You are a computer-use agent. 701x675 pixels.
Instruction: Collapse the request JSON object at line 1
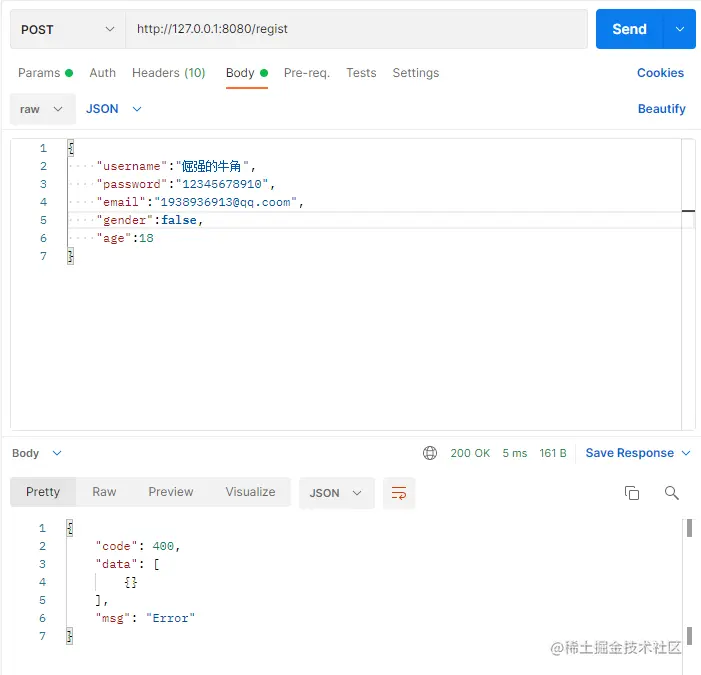click(x=71, y=148)
